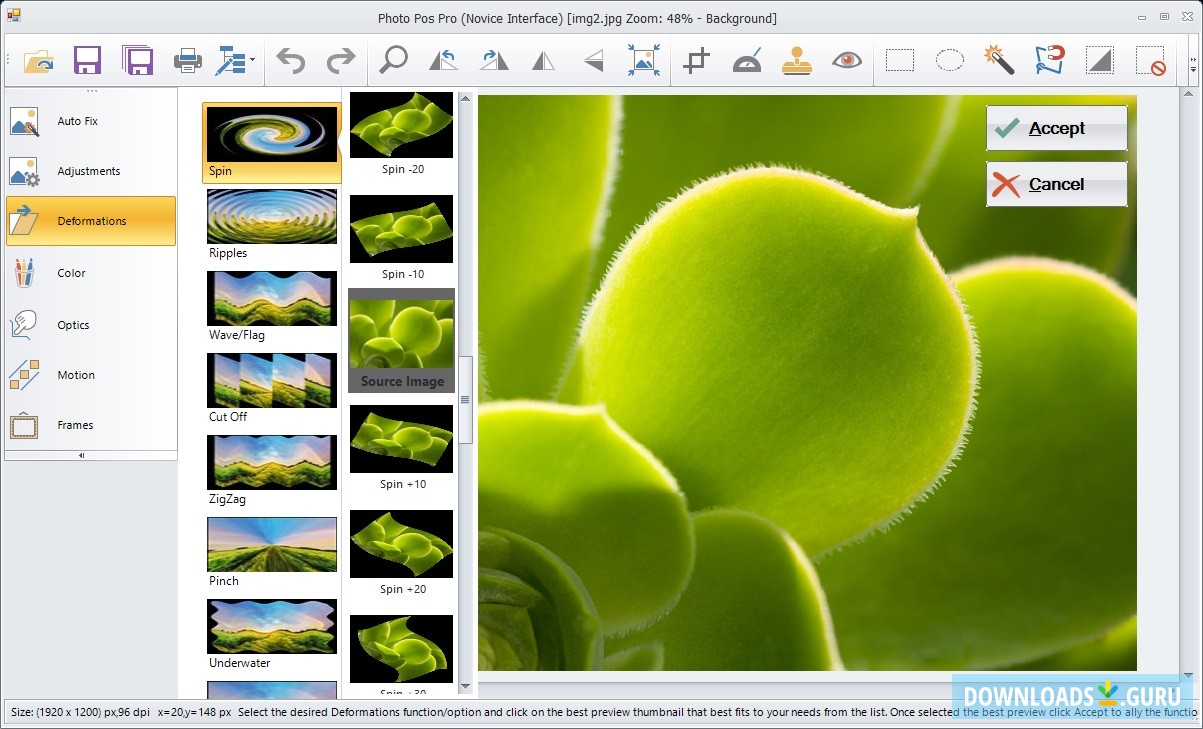This screenshot has height=729, width=1203.
Task: Click the preview list scrollbar handle
Action: tap(465, 400)
